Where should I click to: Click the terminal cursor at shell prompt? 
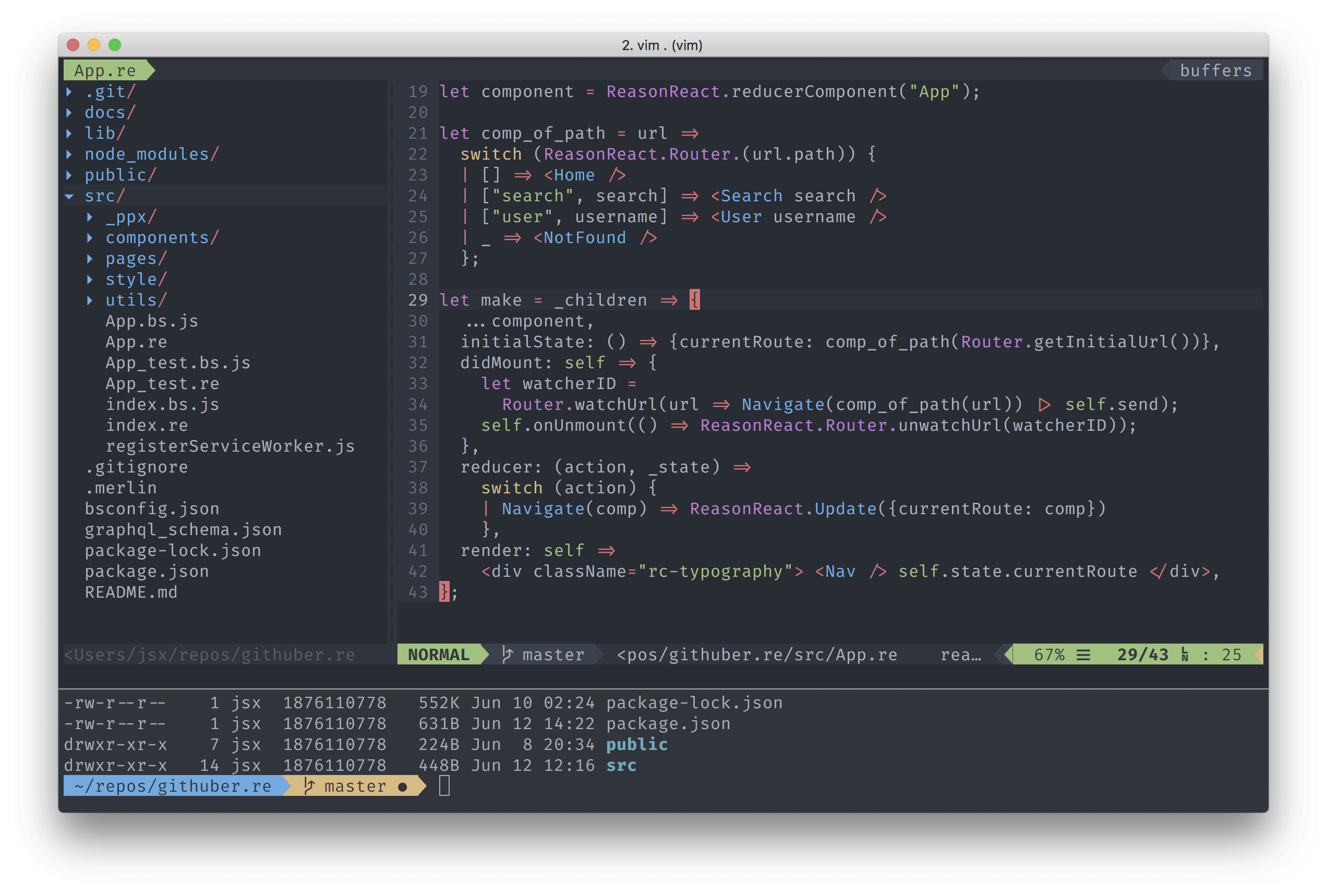coord(444,786)
